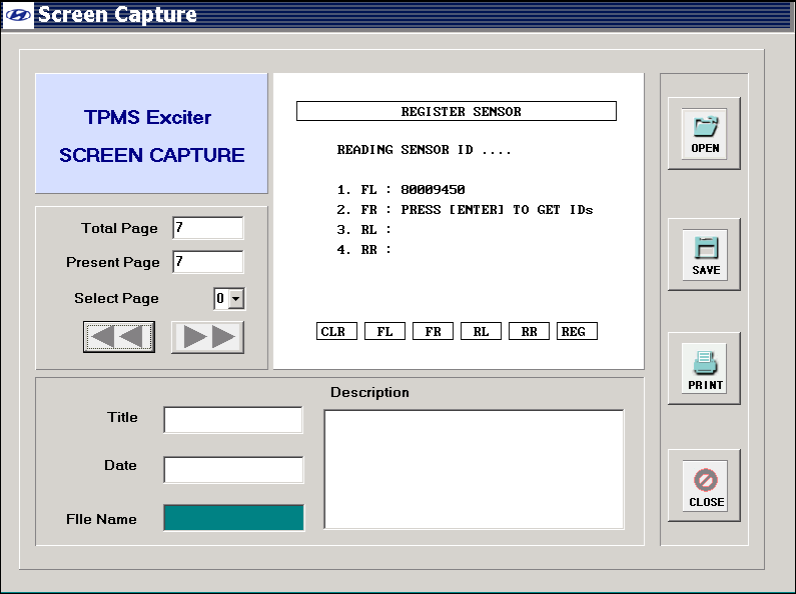Click the Screen Capture title bar text
The image size is (796, 594).
pos(117,14)
